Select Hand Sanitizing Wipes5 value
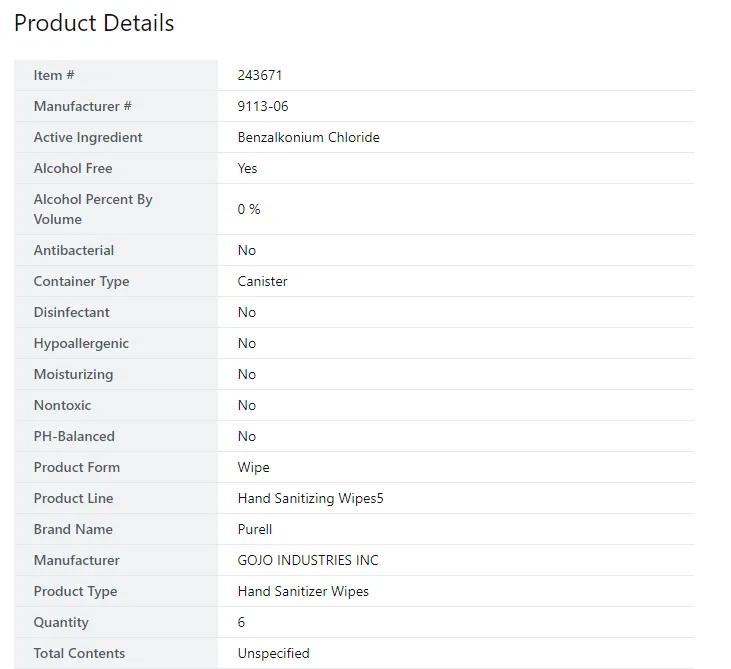Image resolution: width=731 pixels, height=669 pixels. (x=310, y=498)
